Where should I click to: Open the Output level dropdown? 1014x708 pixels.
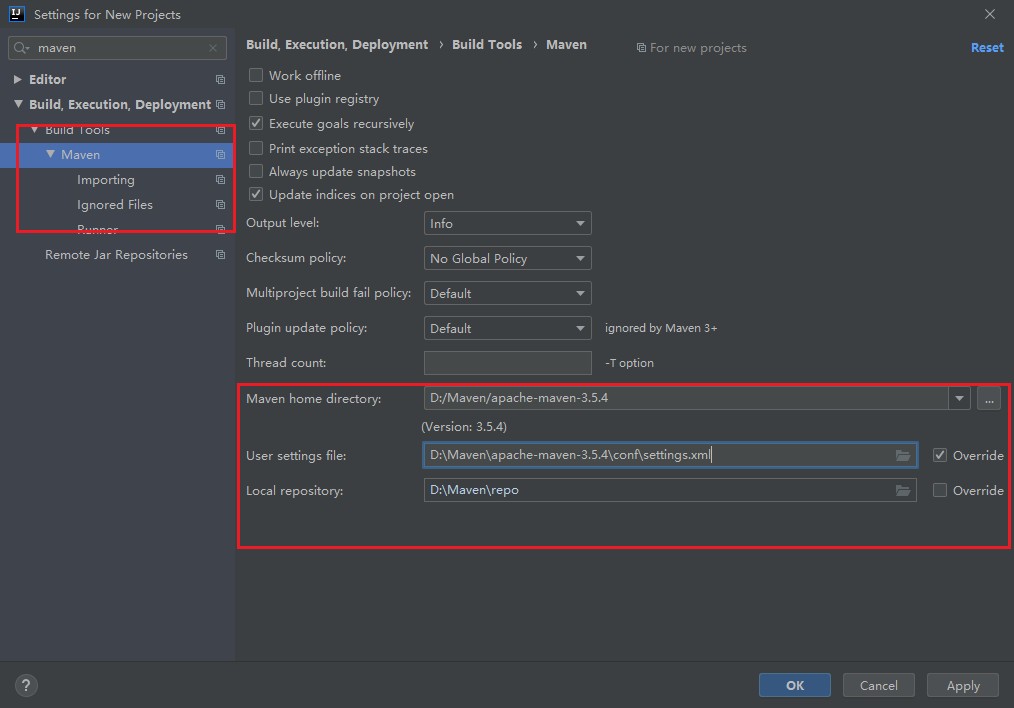(x=508, y=223)
